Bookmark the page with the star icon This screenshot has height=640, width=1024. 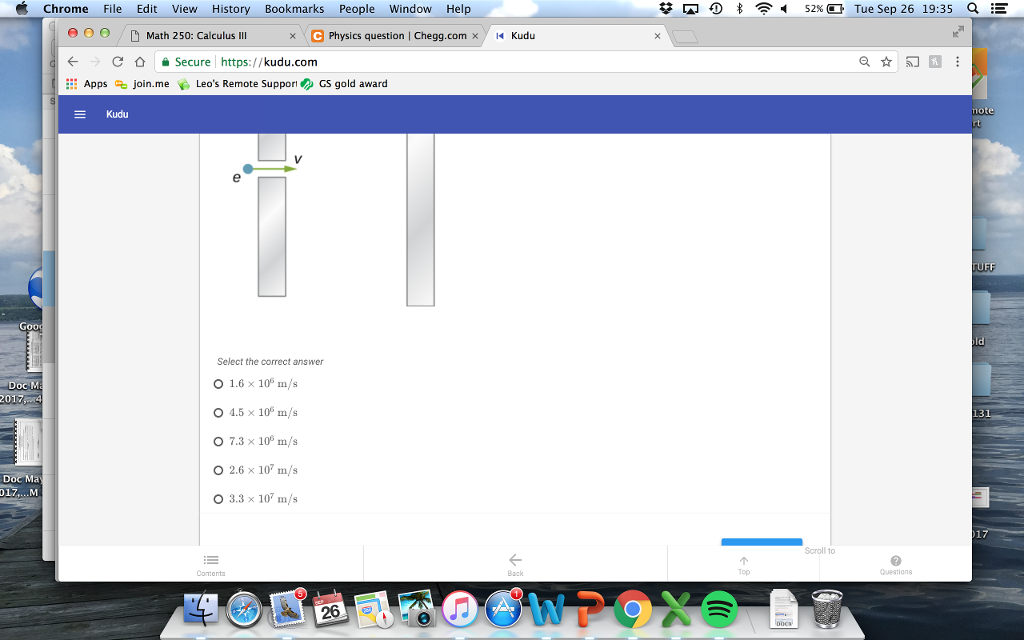point(886,61)
